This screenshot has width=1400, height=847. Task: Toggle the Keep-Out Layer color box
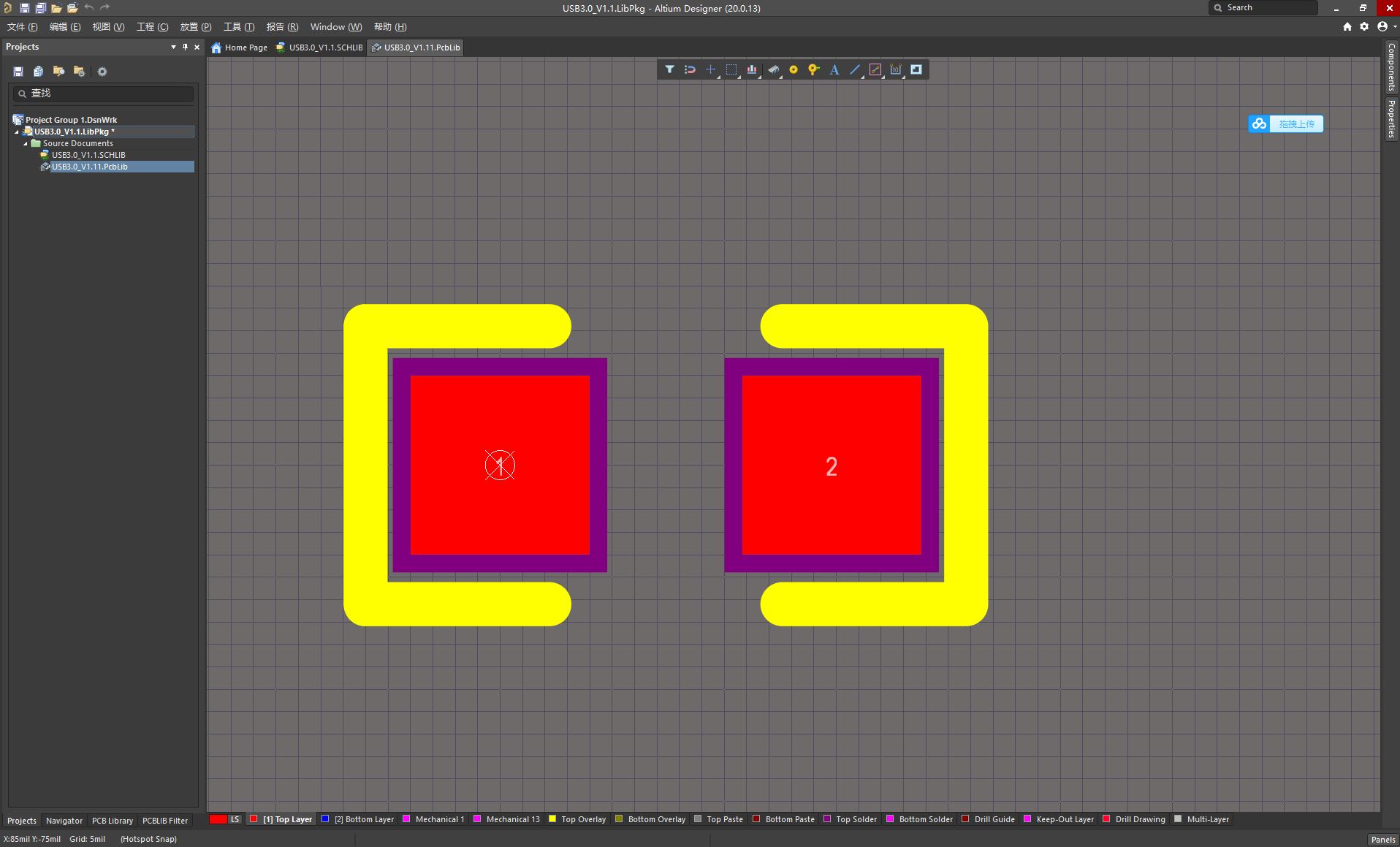(x=1027, y=819)
